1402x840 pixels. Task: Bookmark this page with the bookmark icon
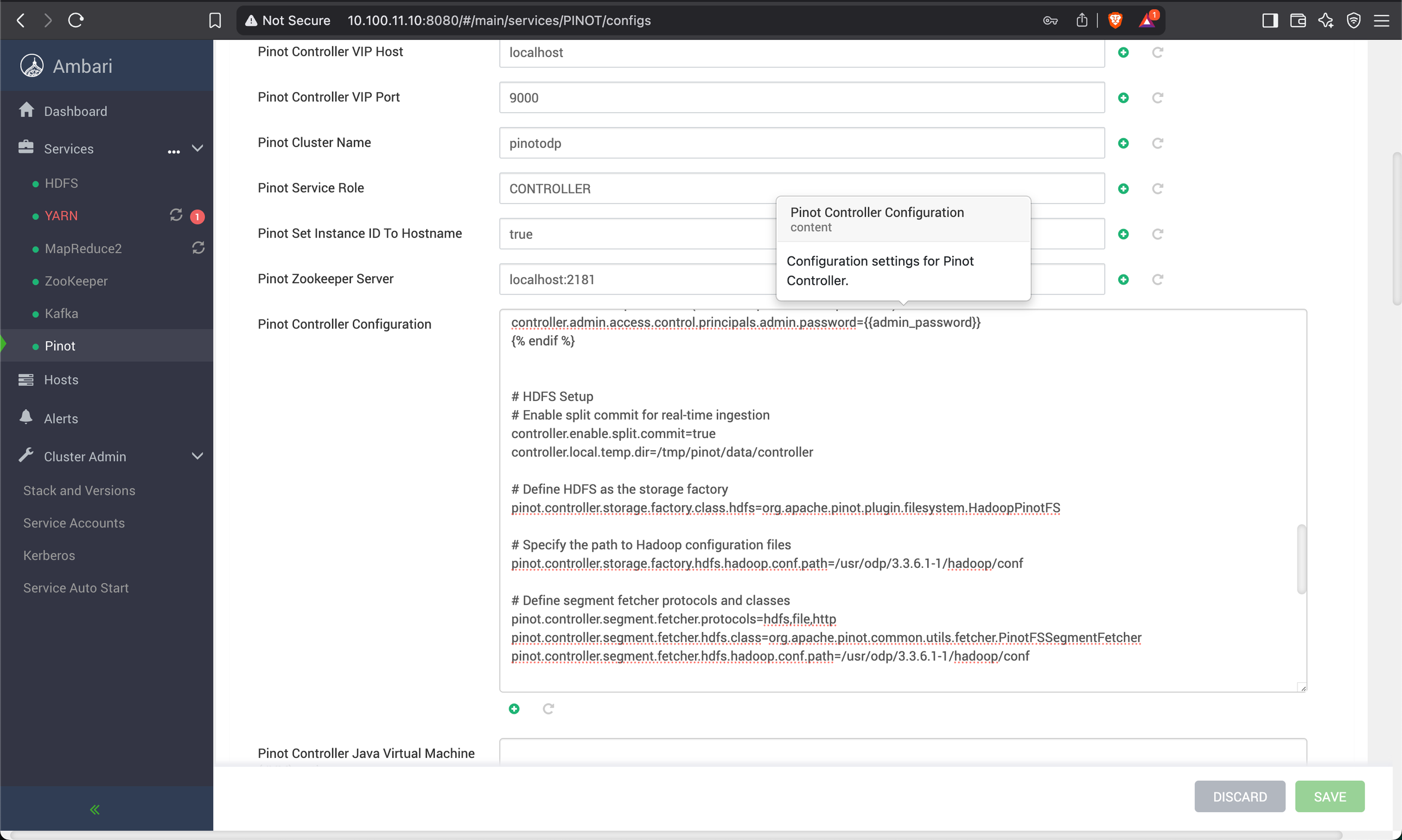click(x=215, y=20)
